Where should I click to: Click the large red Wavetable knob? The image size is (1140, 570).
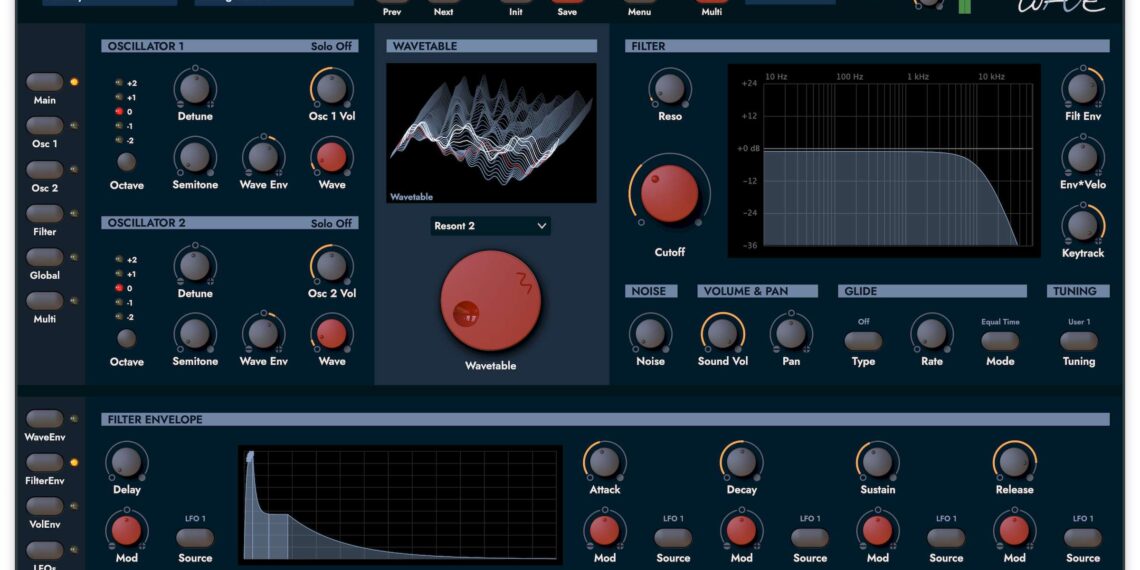click(x=490, y=301)
